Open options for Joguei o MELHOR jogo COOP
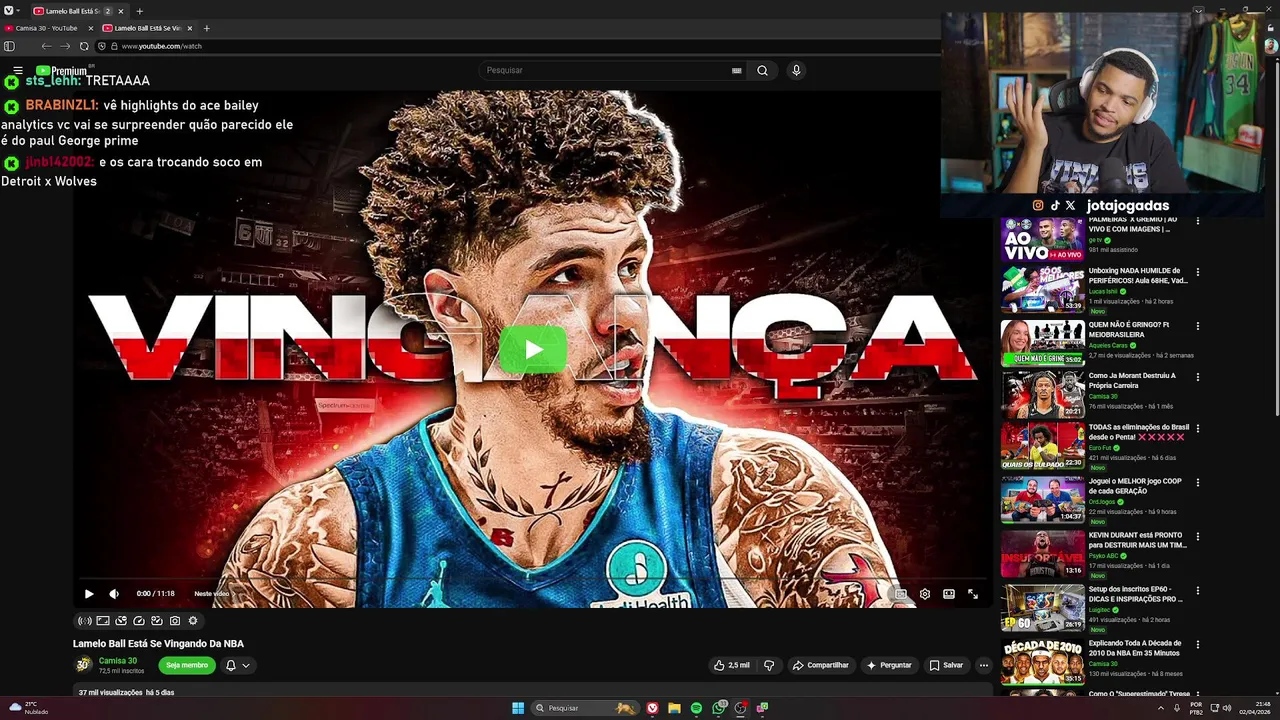The height and width of the screenshot is (720, 1280). point(1198,483)
